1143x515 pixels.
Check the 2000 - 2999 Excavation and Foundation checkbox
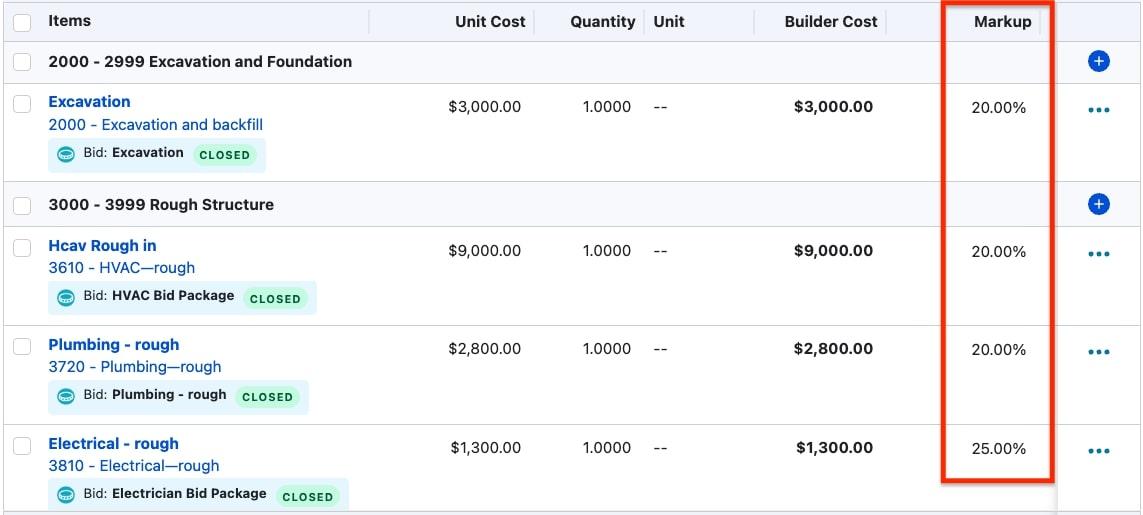pyautogui.click(x=22, y=62)
